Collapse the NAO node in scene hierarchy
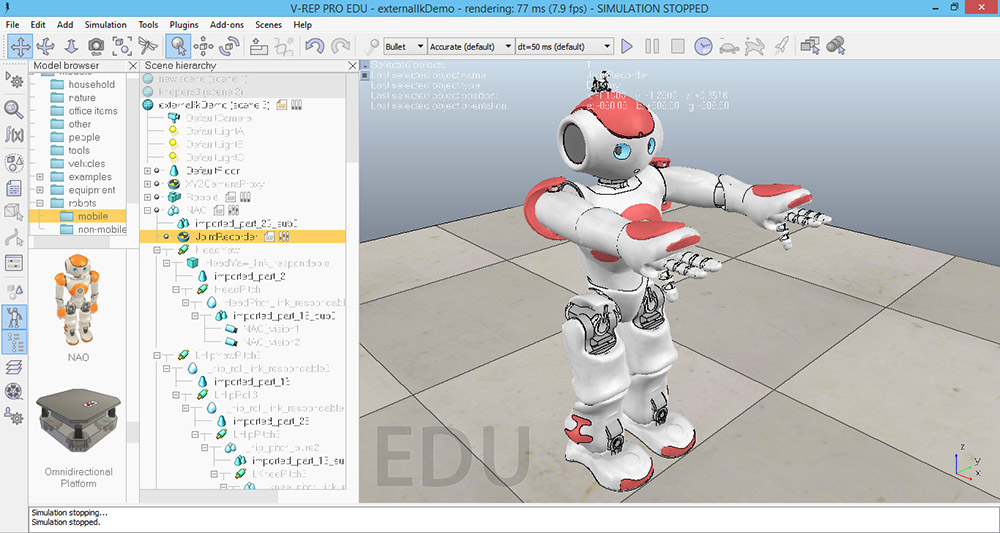The height and width of the screenshot is (533, 1000). point(148,210)
